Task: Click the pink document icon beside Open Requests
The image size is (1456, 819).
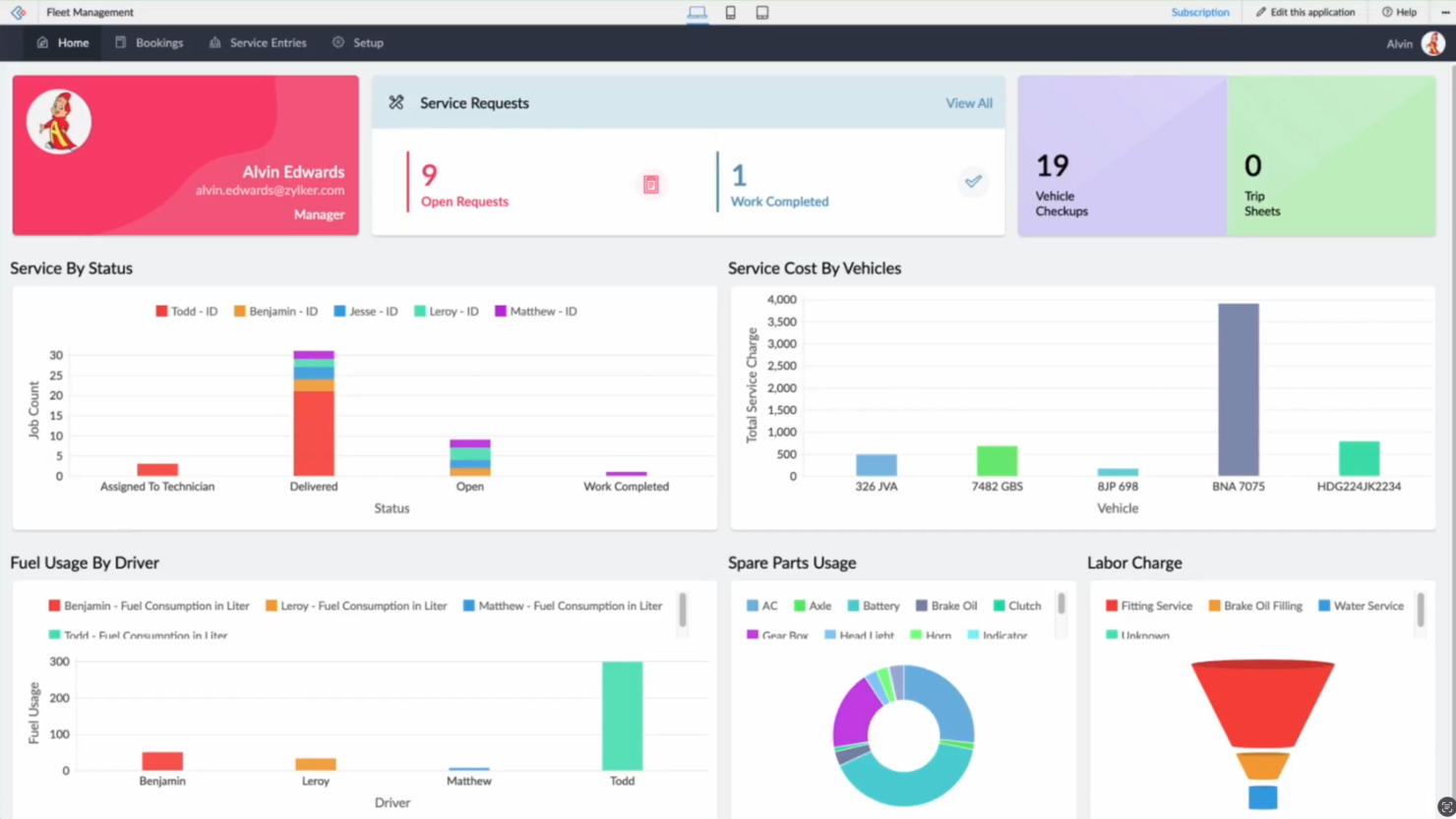Action: click(x=651, y=184)
